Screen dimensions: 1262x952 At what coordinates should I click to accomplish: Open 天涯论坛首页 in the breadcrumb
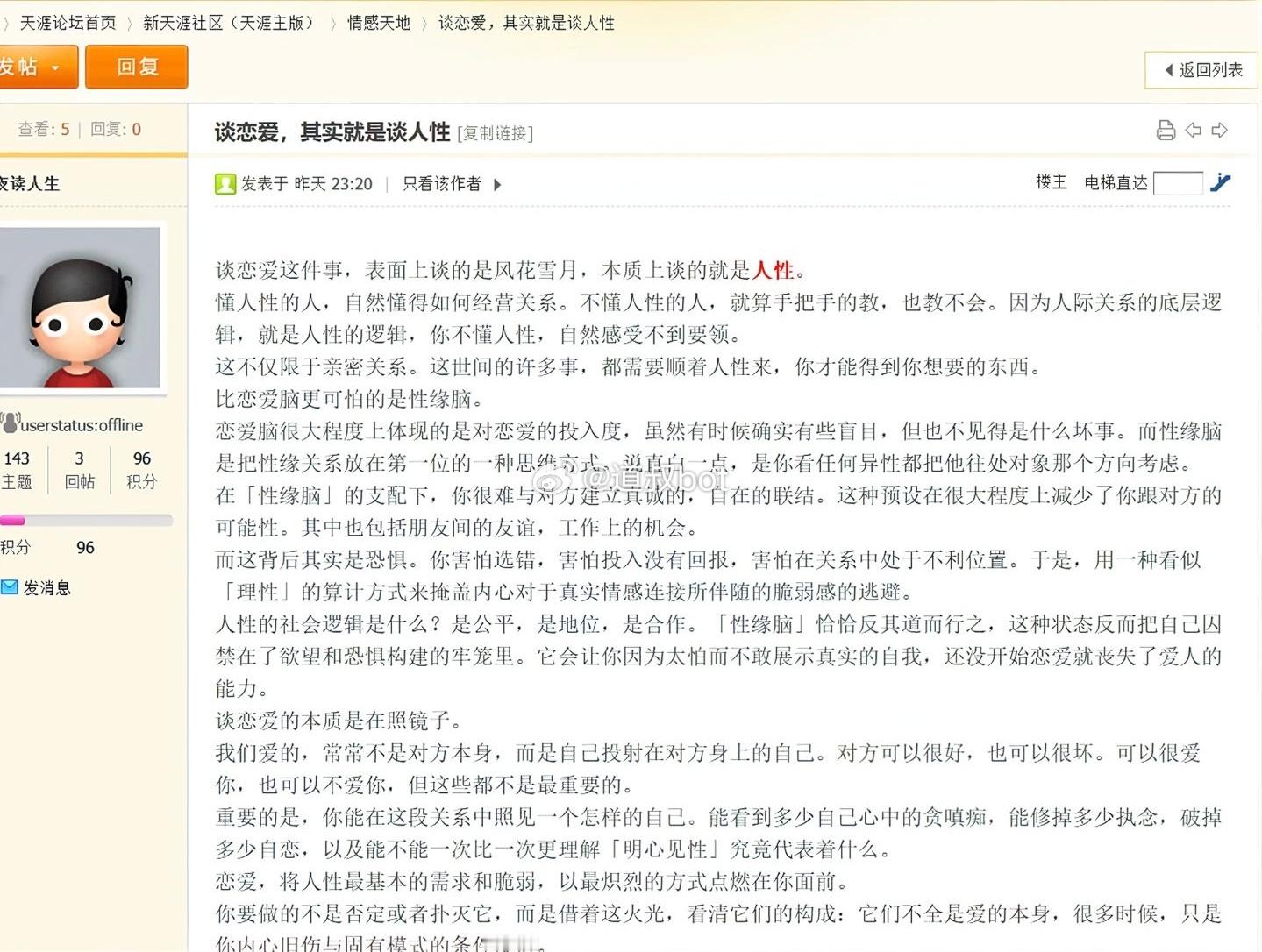pyautogui.click(x=68, y=23)
